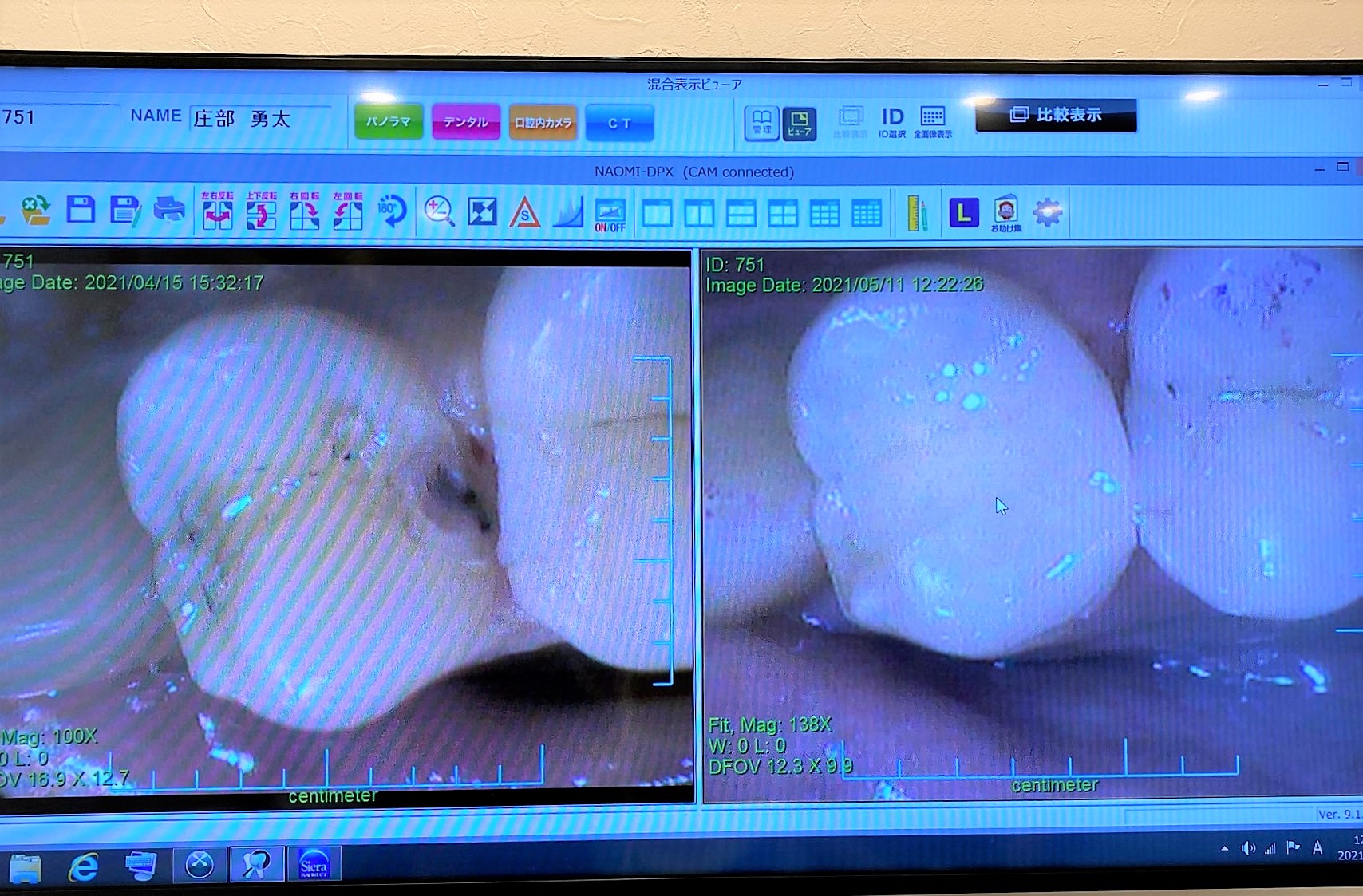
Task: Open the histogram curve tool
Action: [x=567, y=213]
